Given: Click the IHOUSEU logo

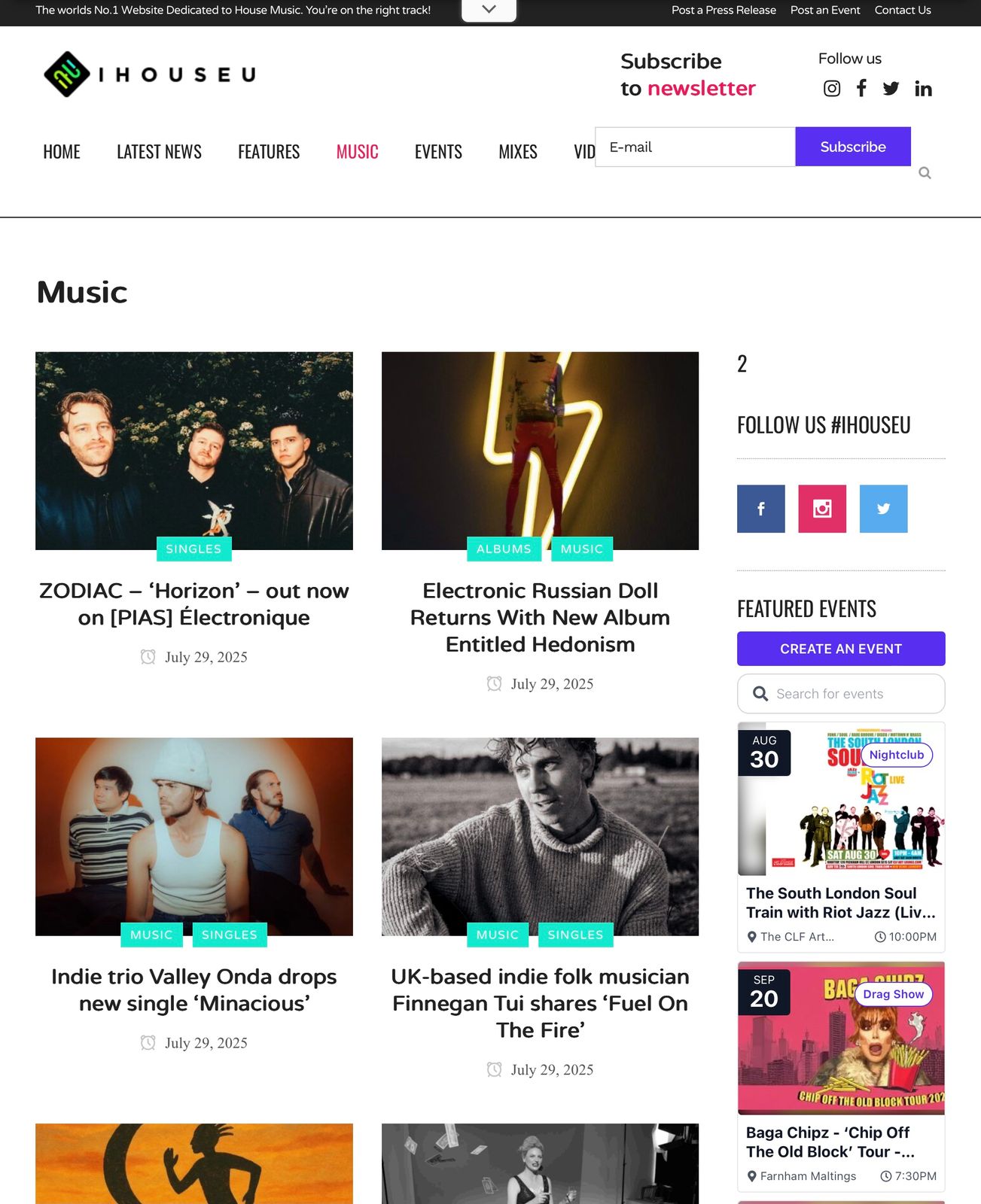Looking at the screenshot, I should point(150,74).
